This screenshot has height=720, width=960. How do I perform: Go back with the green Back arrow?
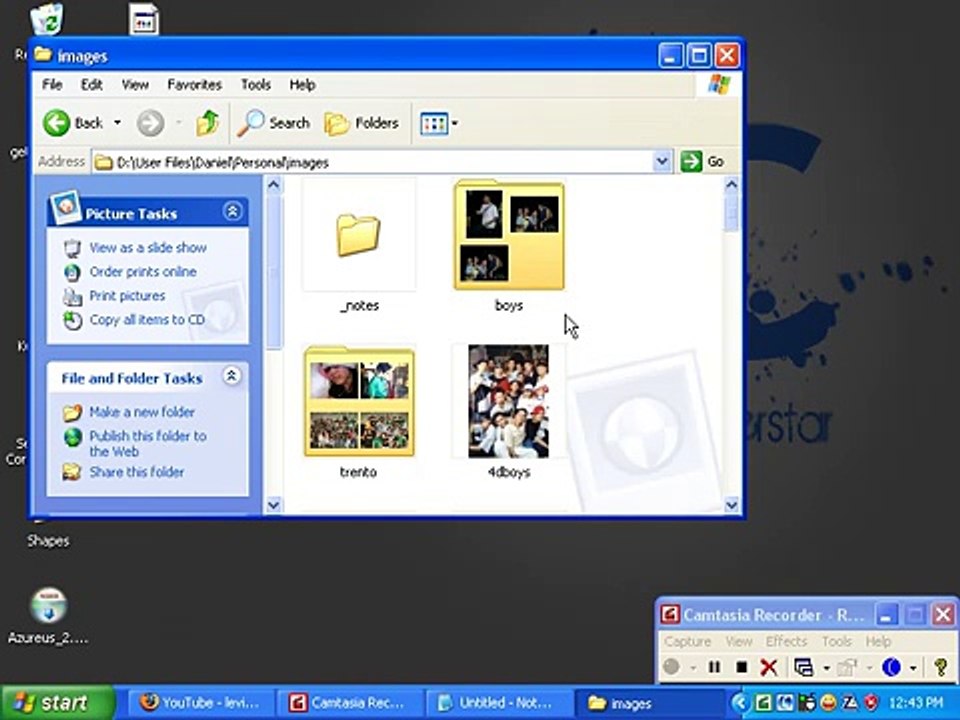pos(73,123)
